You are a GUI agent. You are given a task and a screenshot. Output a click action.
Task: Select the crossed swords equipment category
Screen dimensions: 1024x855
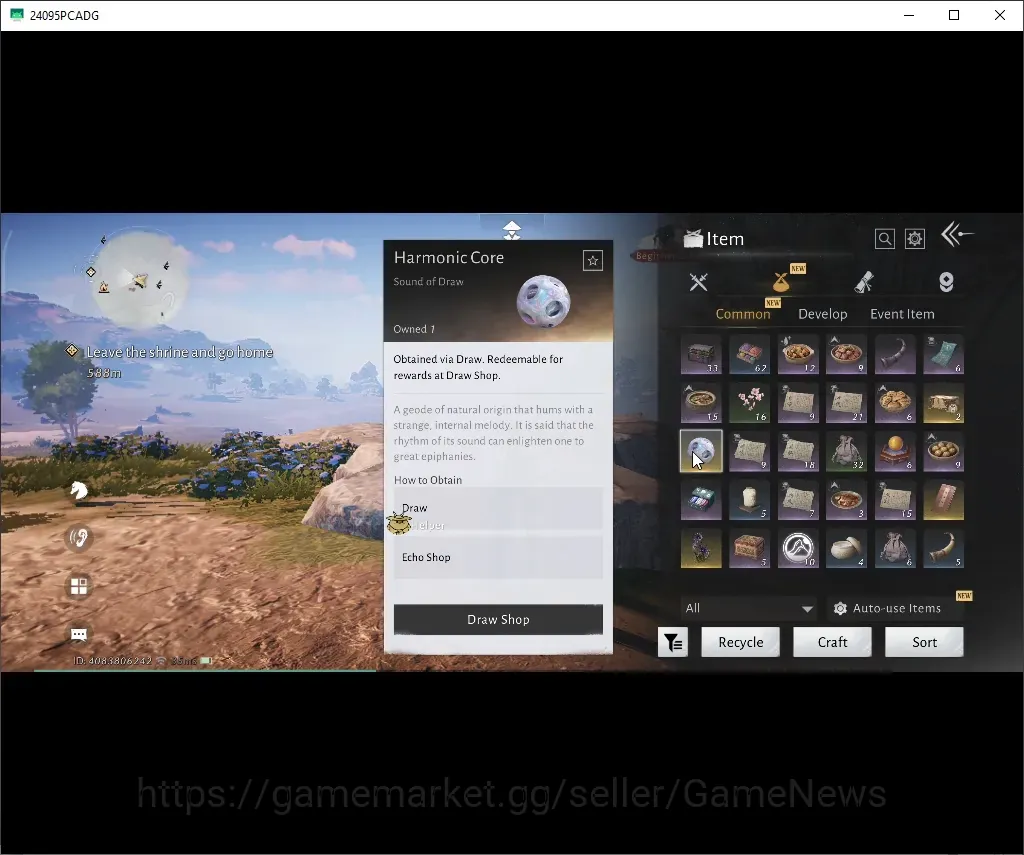click(x=699, y=282)
